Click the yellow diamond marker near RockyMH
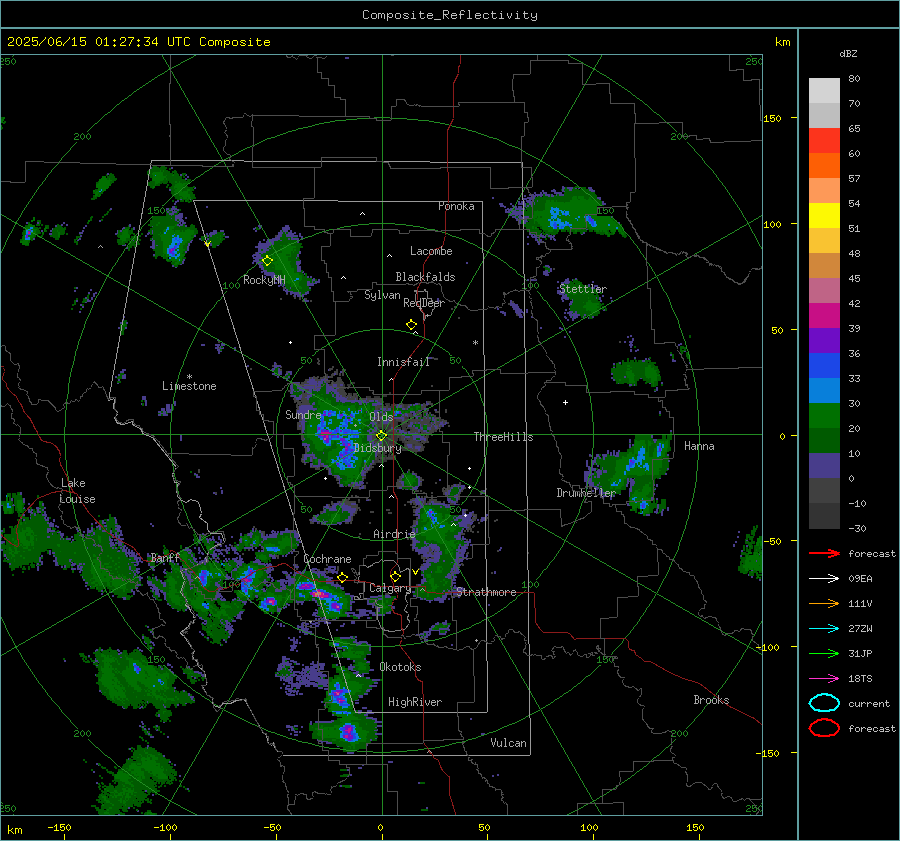The width and height of the screenshot is (900, 841). coord(267,261)
